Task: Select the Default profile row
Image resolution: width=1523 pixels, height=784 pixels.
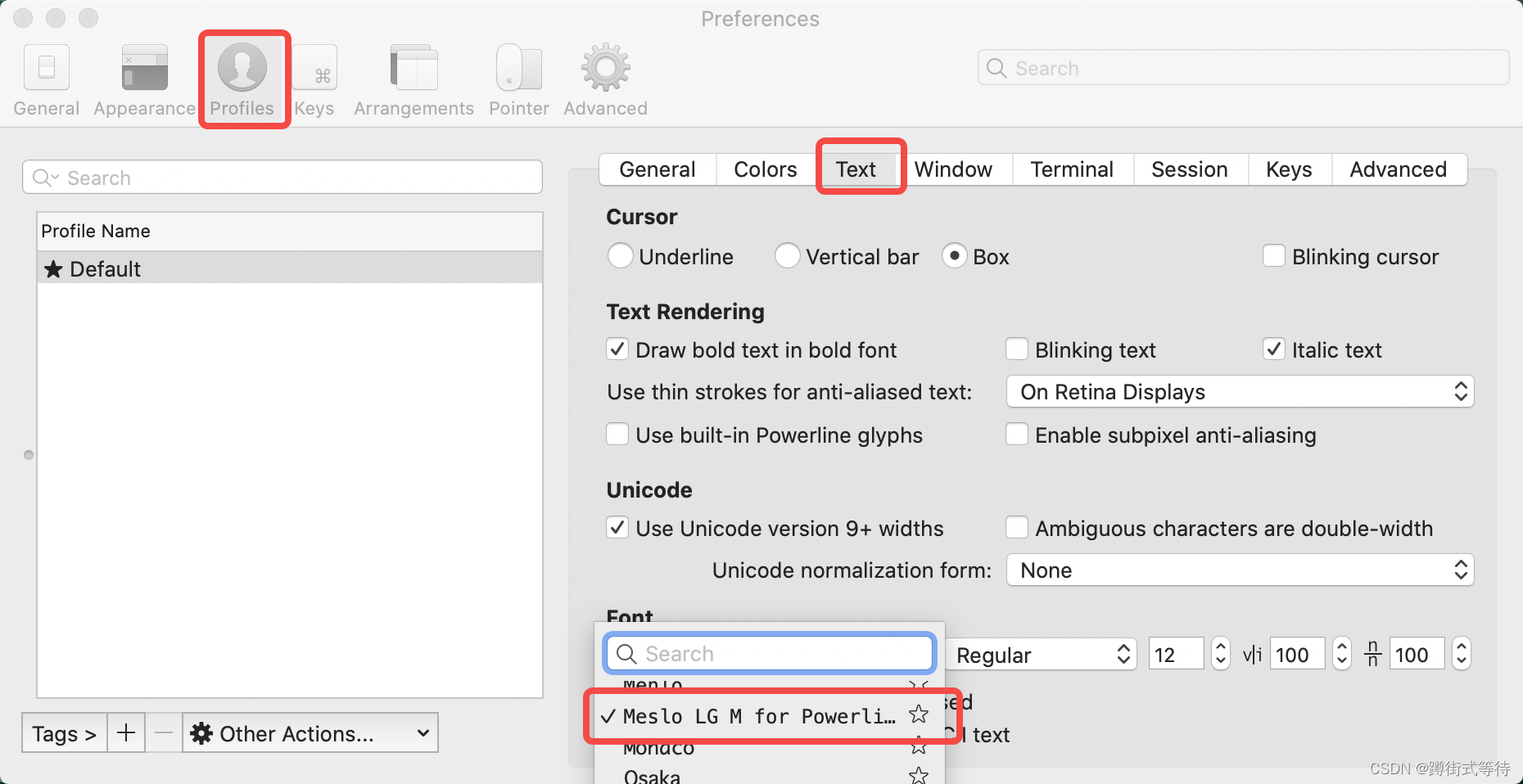Action: click(290, 268)
